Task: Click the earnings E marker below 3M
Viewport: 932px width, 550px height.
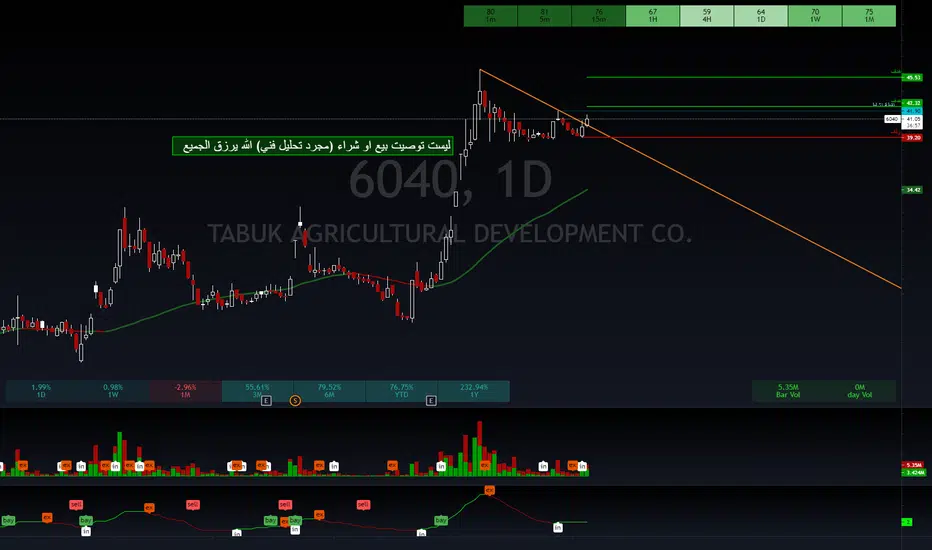Action: (x=266, y=401)
